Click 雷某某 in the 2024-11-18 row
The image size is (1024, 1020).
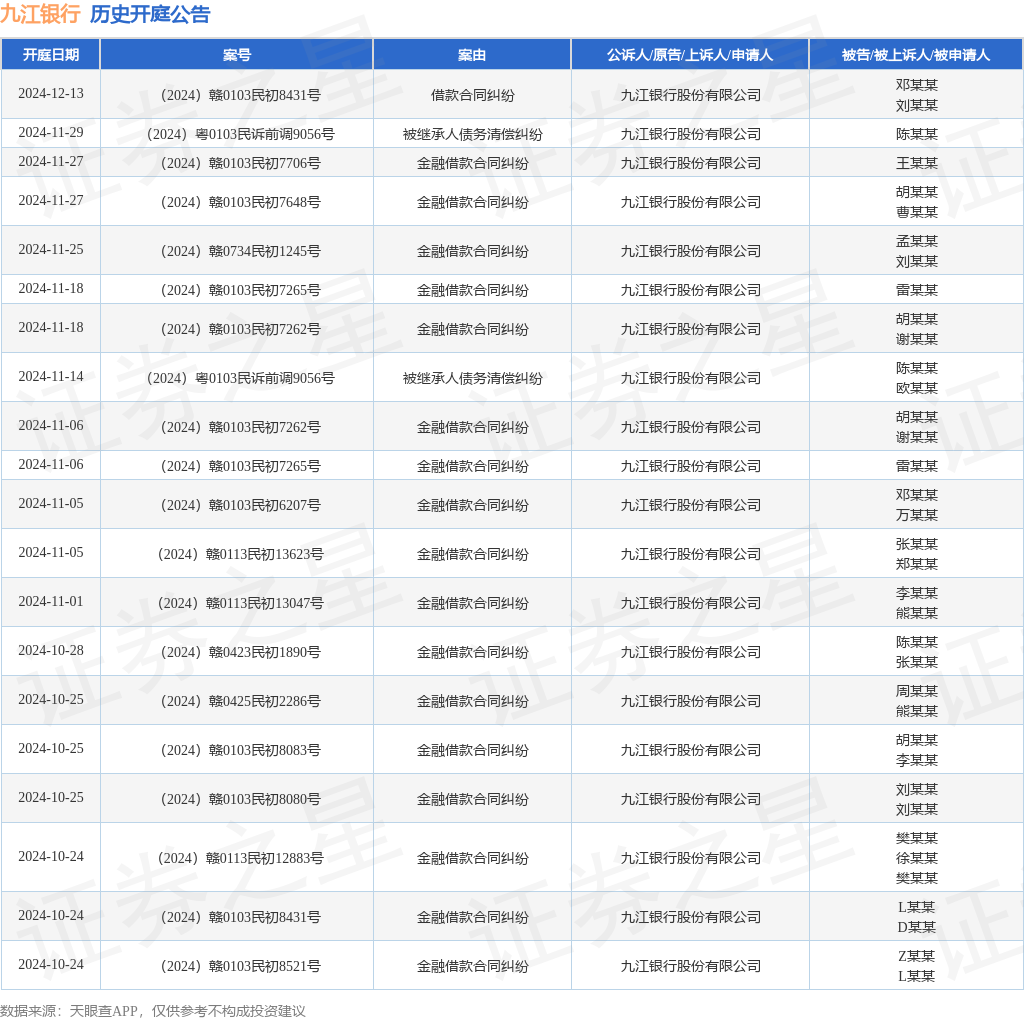pyautogui.click(x=917, y=291)
